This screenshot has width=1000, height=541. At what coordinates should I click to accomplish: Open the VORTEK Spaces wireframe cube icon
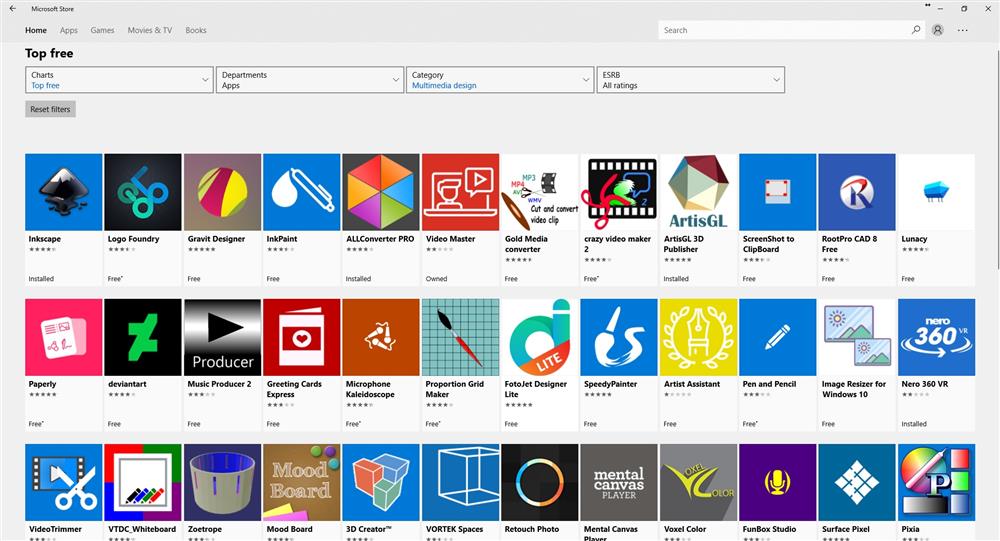click(x=460, y=482)
